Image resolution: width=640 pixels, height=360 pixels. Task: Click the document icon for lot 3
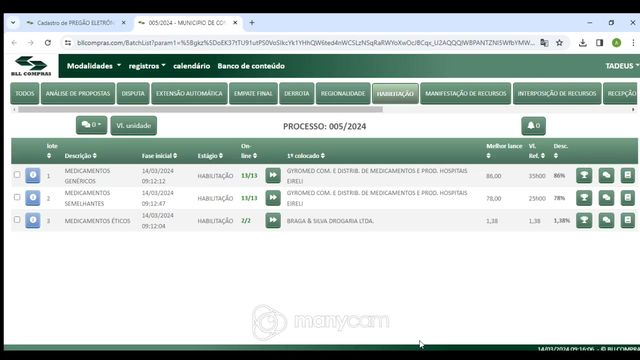pyautogui.click(x=628, y=220)
